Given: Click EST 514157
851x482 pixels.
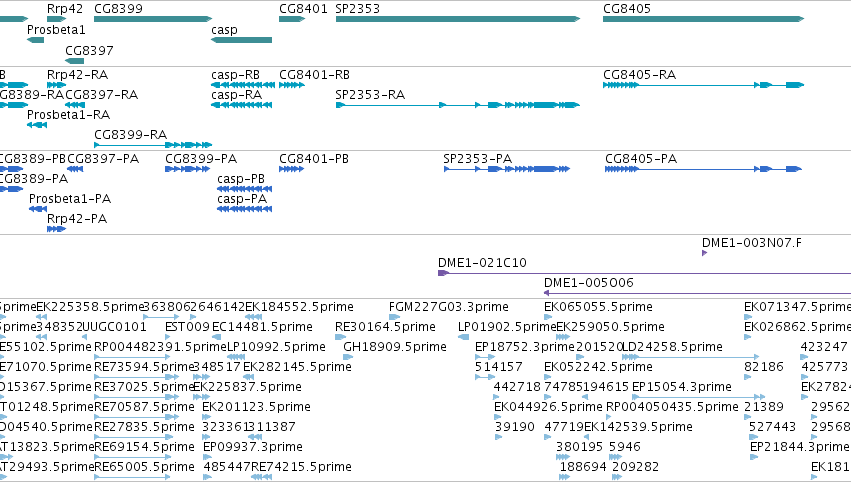Looking at the screenshot, I should coord(499,367).
